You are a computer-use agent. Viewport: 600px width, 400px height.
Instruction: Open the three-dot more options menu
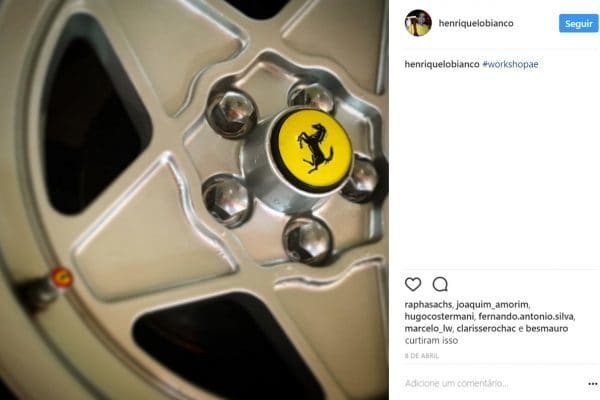pos(593,384)
